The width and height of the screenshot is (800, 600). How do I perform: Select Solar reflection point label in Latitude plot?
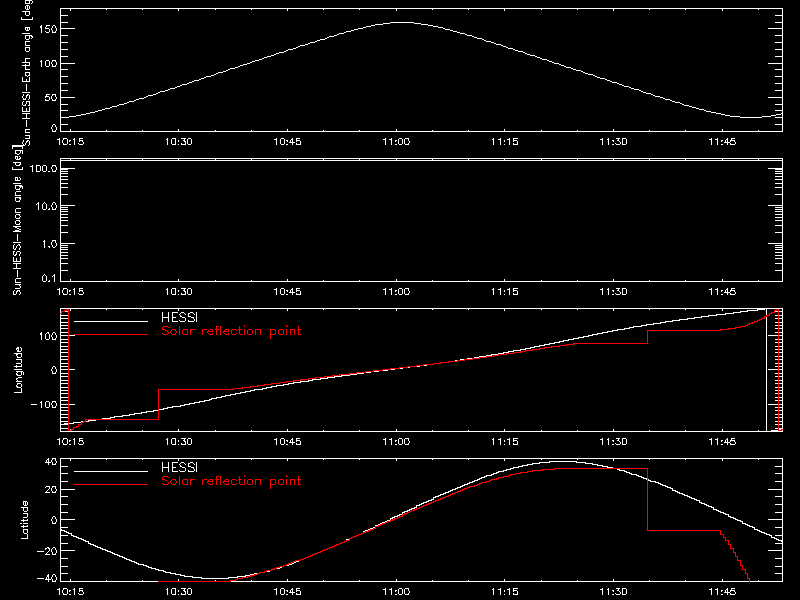[x=231, y=481]
